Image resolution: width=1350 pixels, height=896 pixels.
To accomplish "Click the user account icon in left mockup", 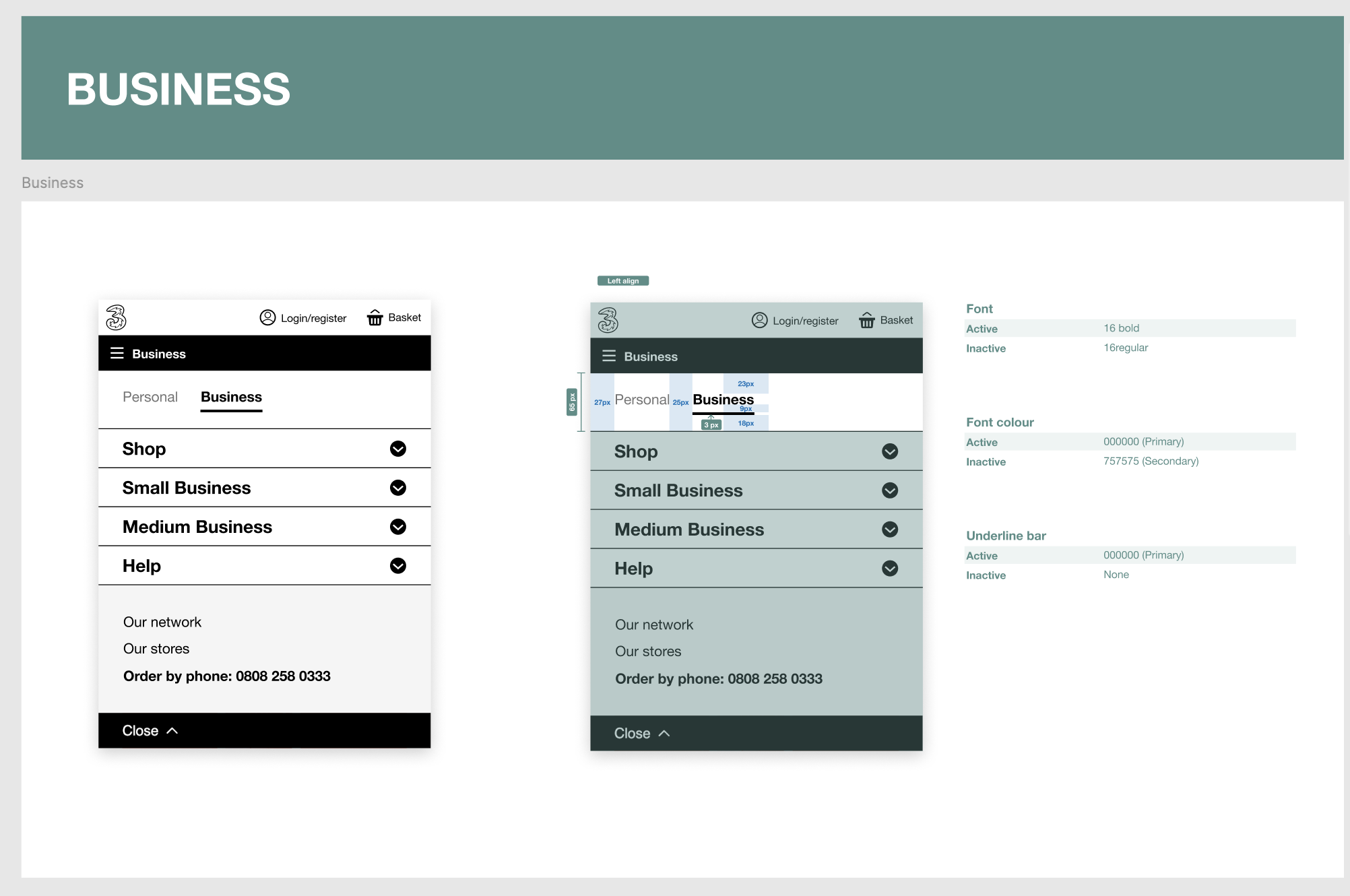I will 267,317.
